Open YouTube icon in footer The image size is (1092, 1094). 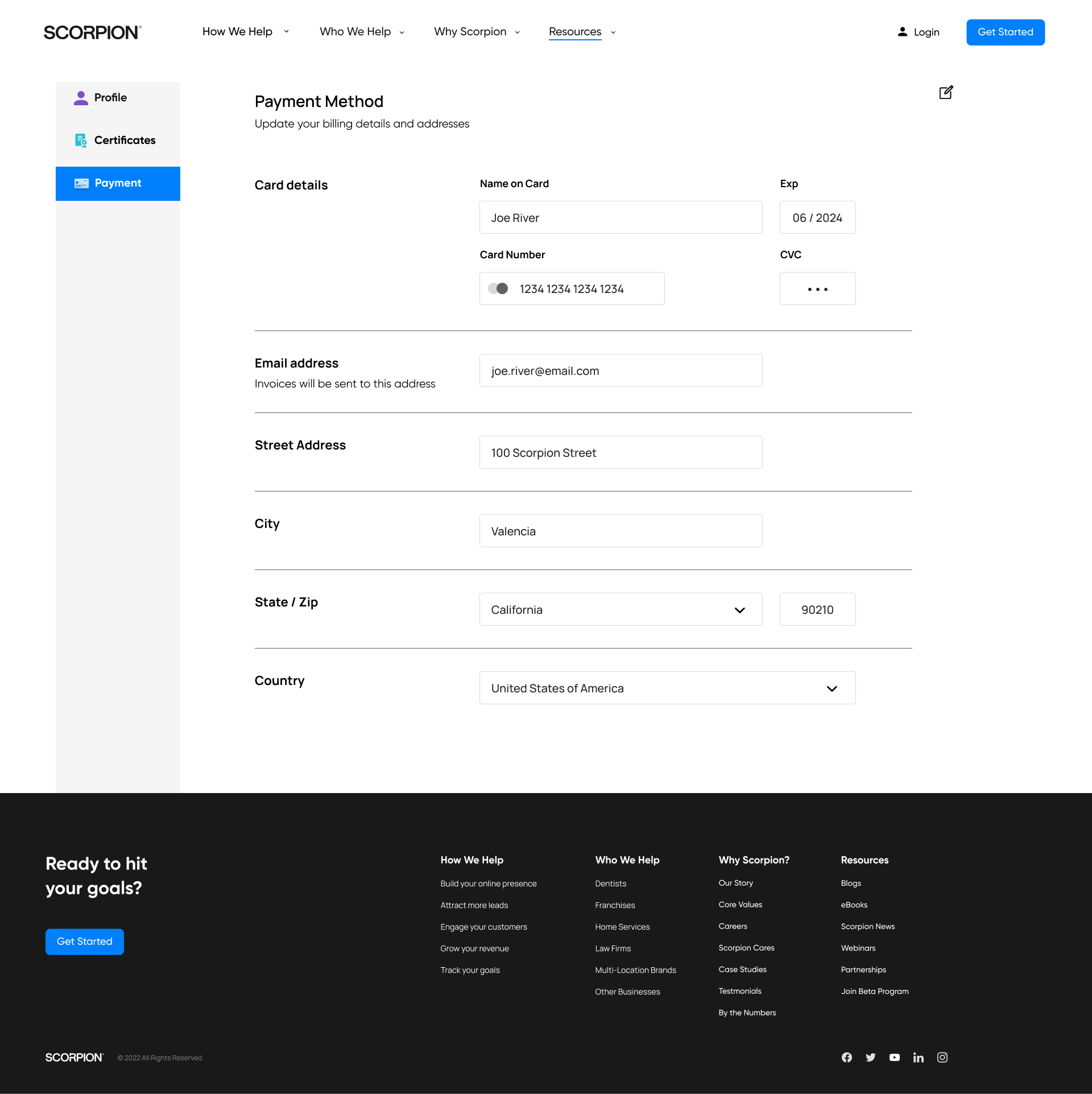point(895,1057)
